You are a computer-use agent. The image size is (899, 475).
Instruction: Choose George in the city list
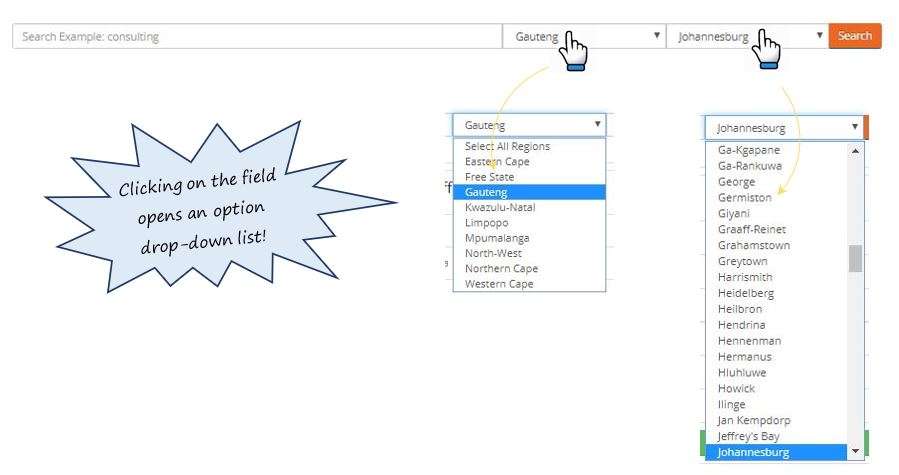(x=736, y=182)
